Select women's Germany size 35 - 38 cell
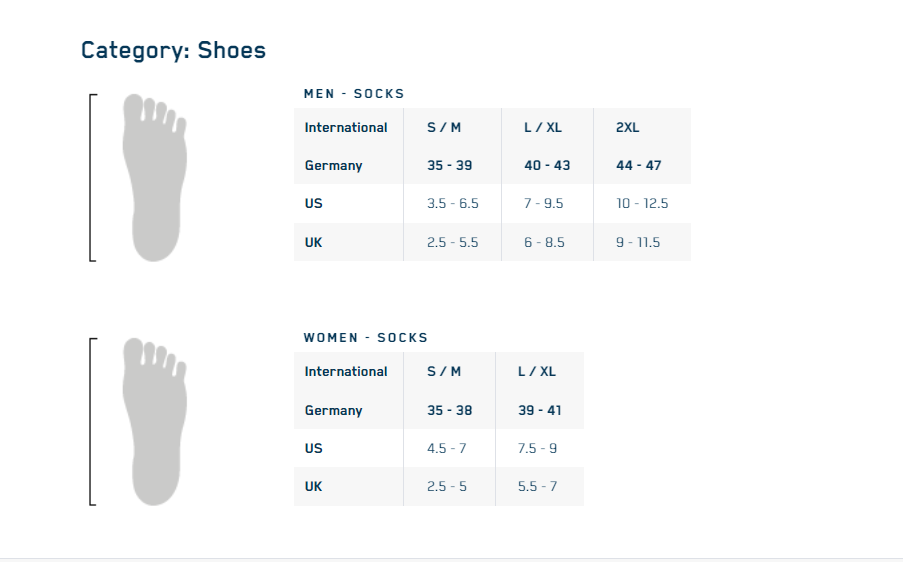Viewport: 903px width, 562px height. (x=449, y=411)
